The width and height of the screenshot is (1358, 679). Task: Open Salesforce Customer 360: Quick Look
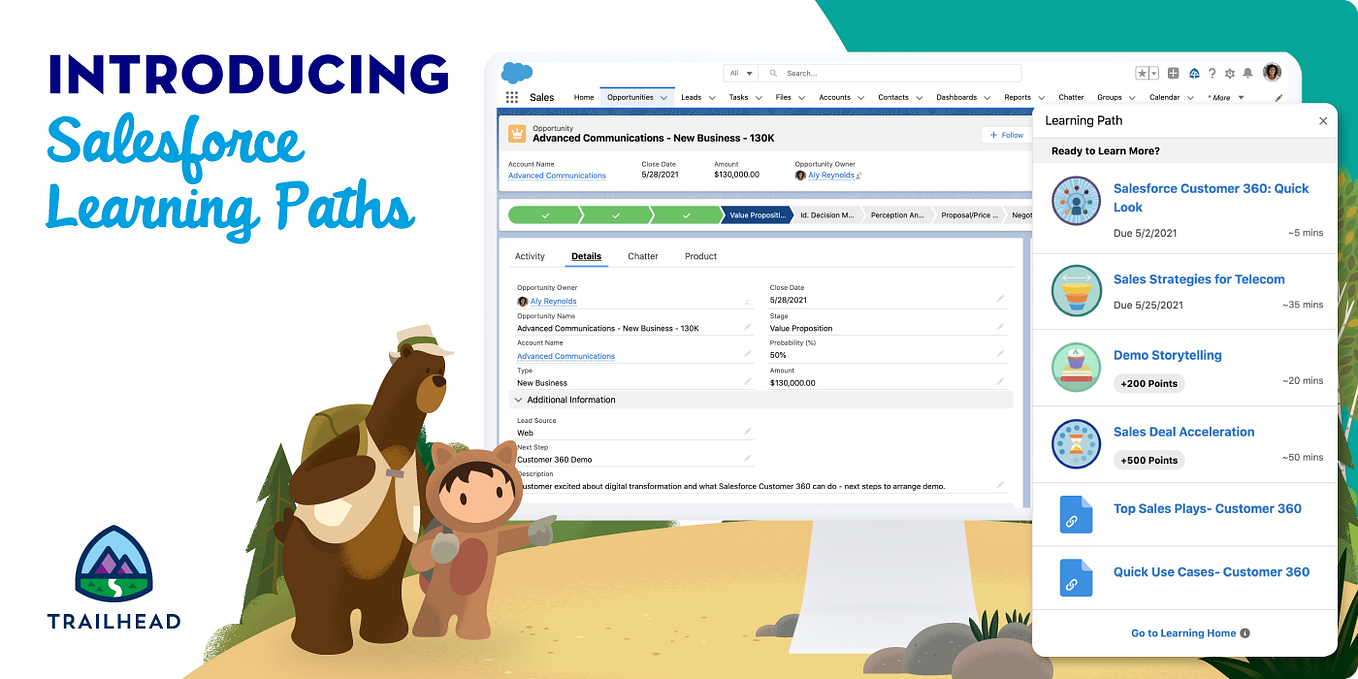1211,198
